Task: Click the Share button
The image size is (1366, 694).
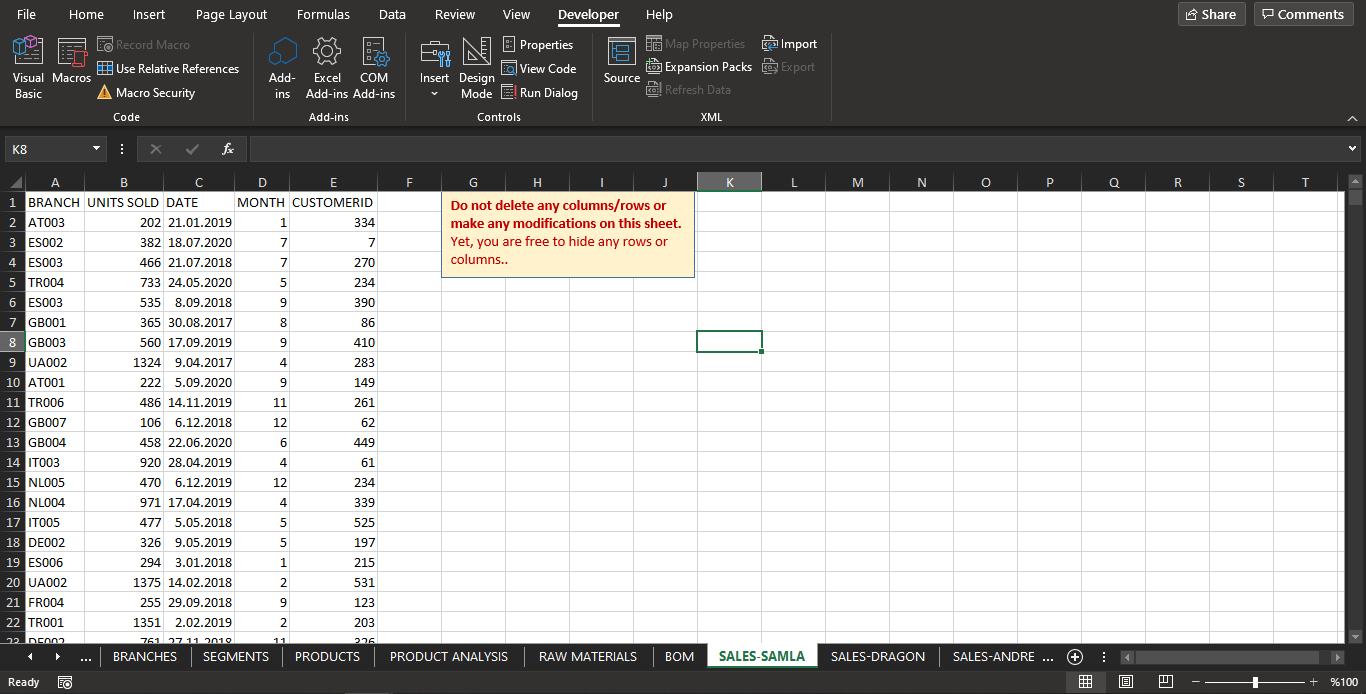Action: 1210,14
